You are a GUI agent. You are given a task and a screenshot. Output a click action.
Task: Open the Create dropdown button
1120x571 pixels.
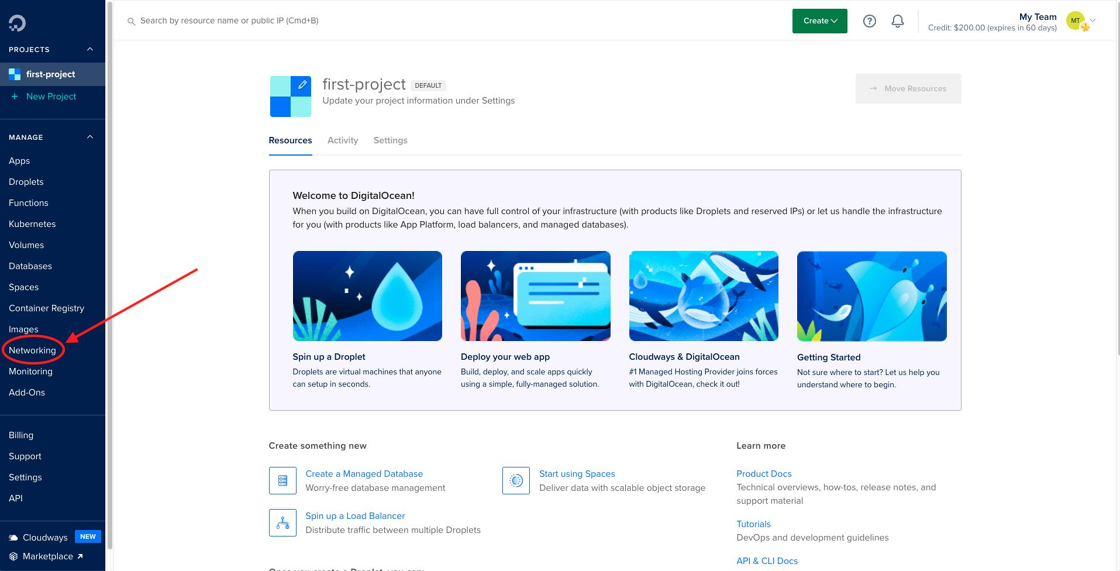click(819, 21)
